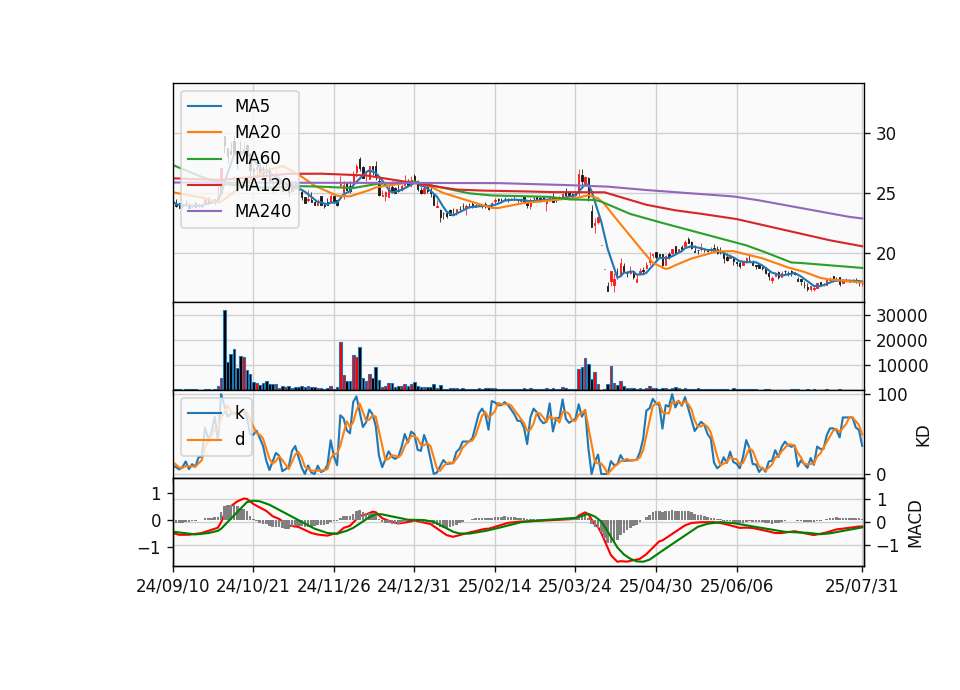This screenshot has height=690, width=960.
Task: Click the MA60 legend label
Action: 257,158
